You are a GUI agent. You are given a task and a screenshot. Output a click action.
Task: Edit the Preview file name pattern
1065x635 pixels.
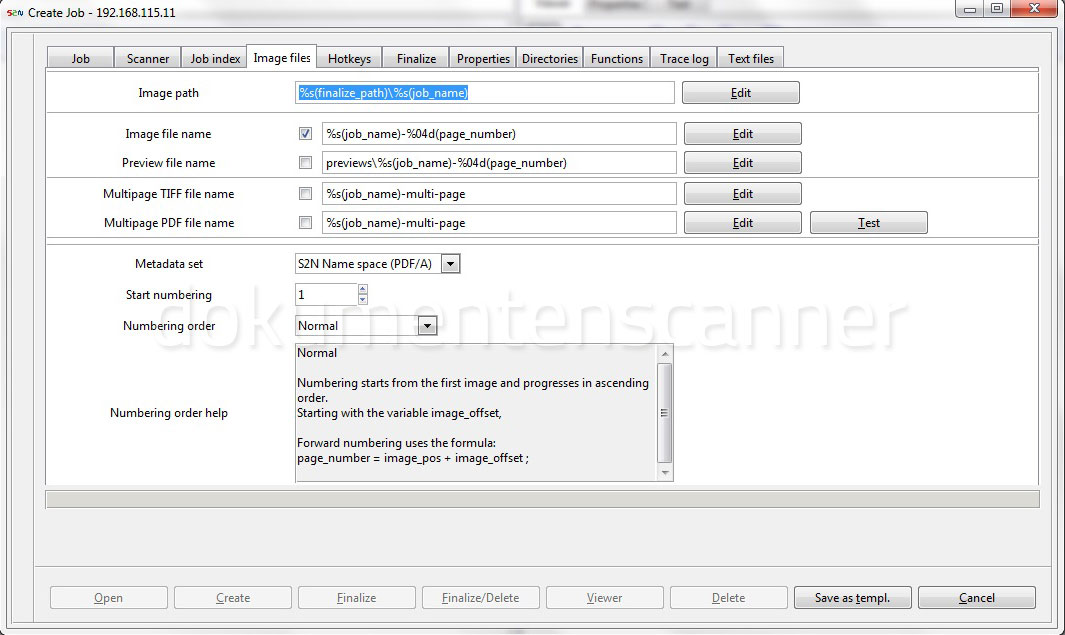pyautogui.click(x=742, y=163)
